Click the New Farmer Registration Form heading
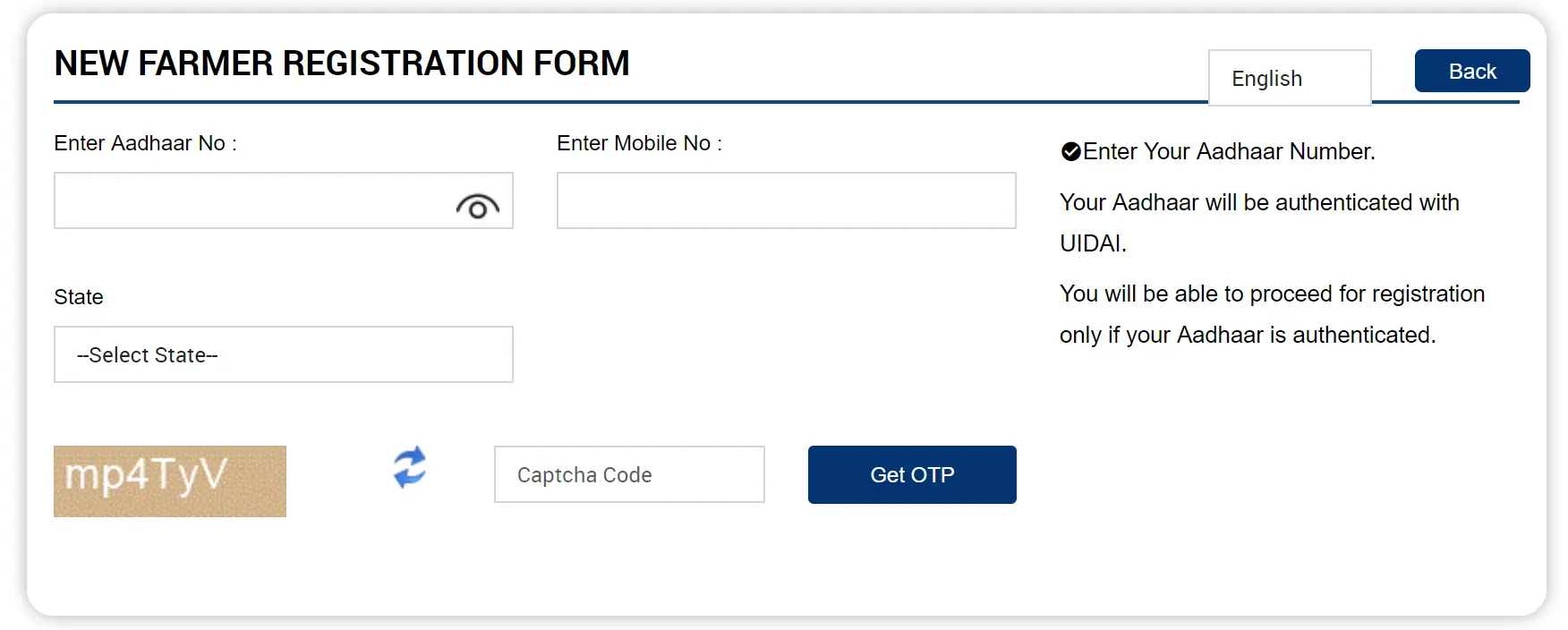Screen dimensions: 1568x630 tap(342, 64)
